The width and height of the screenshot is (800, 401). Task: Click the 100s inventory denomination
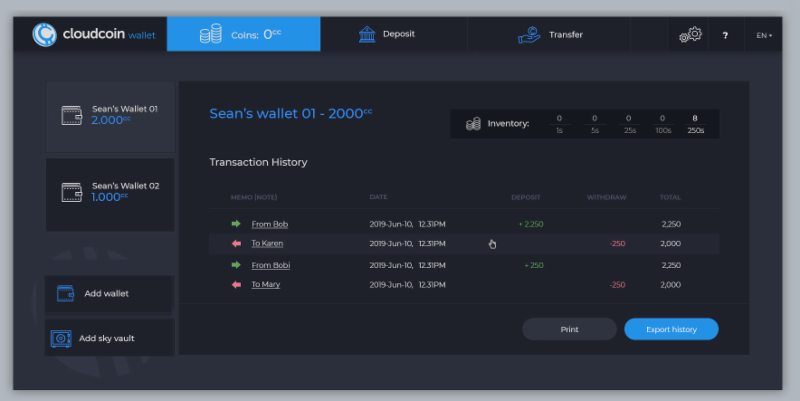(x=663, y=131)
